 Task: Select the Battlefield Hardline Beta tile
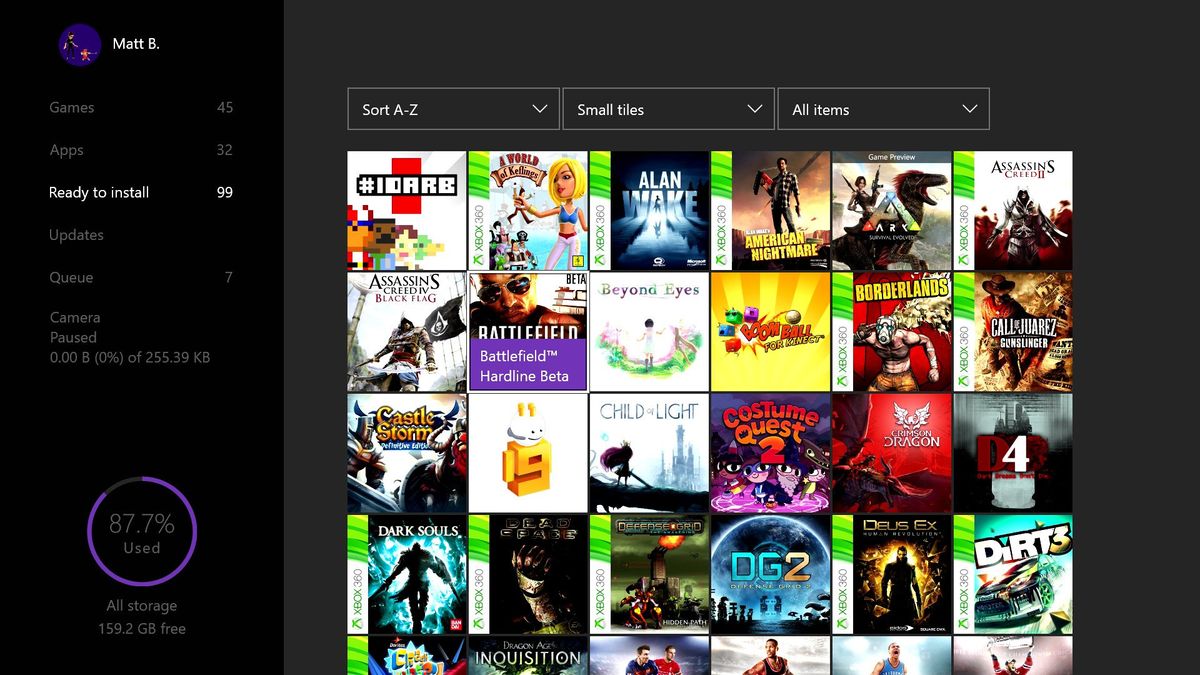pos(528,331)
